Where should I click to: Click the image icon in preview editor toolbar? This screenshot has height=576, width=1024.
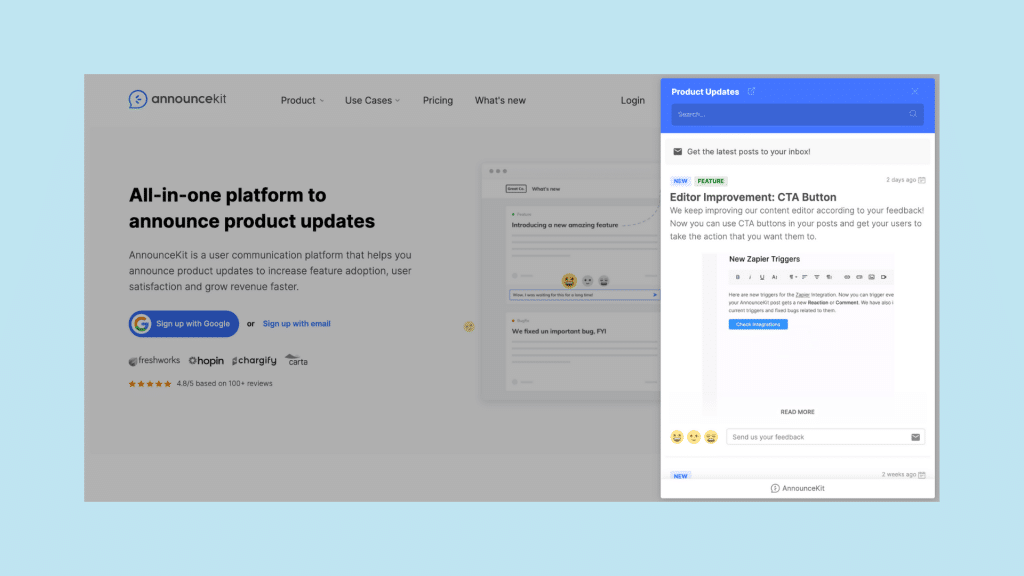click(871, 277)
